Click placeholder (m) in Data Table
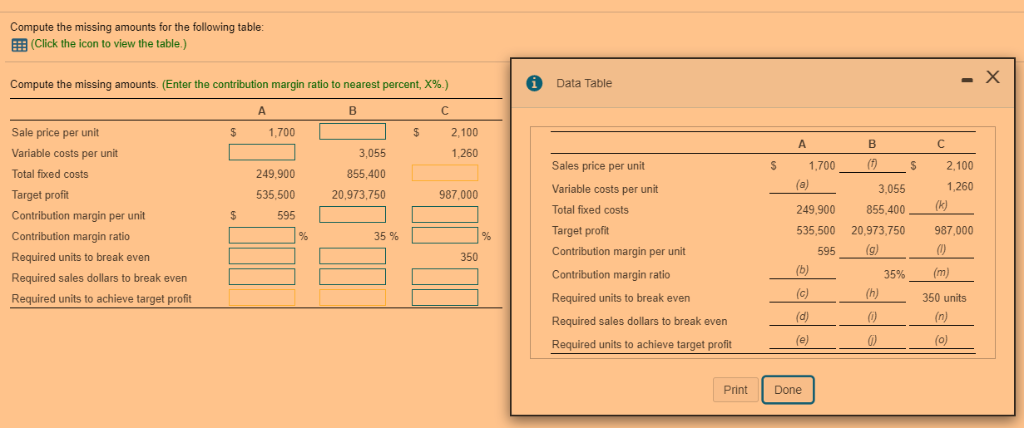This screenshot has width=1024, height=428. pos(941,272)
